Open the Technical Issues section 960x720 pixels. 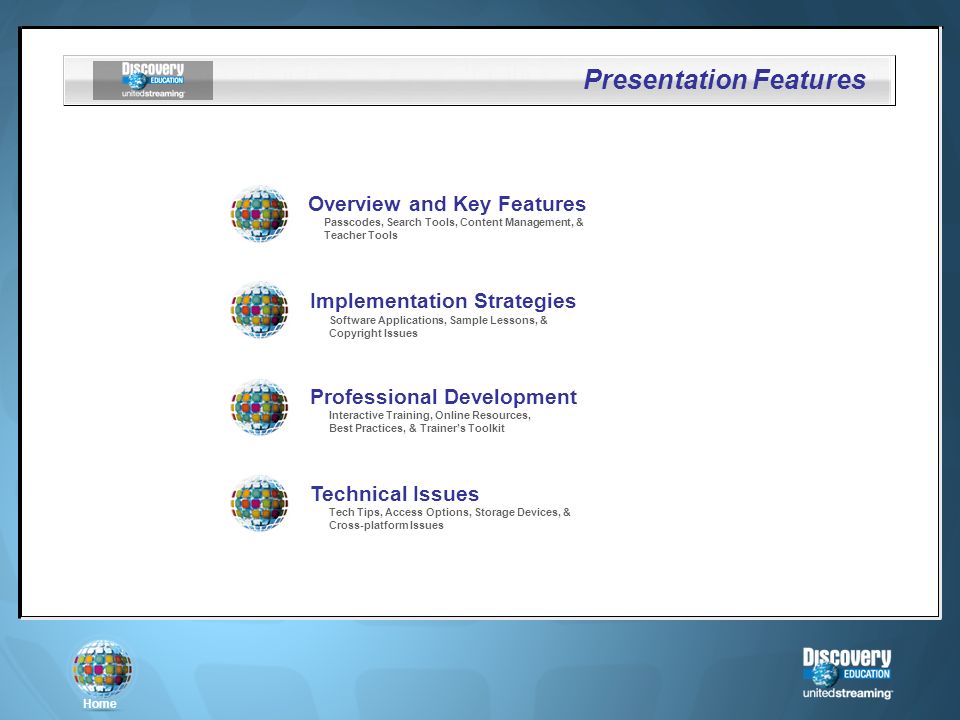pyautogui.click(x=395, y=493)
